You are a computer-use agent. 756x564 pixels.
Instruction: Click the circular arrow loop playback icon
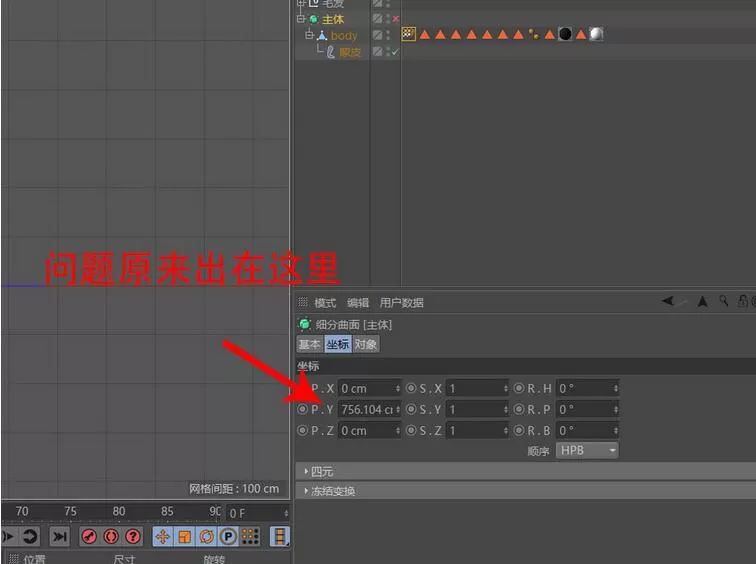(x=30, y=536)
